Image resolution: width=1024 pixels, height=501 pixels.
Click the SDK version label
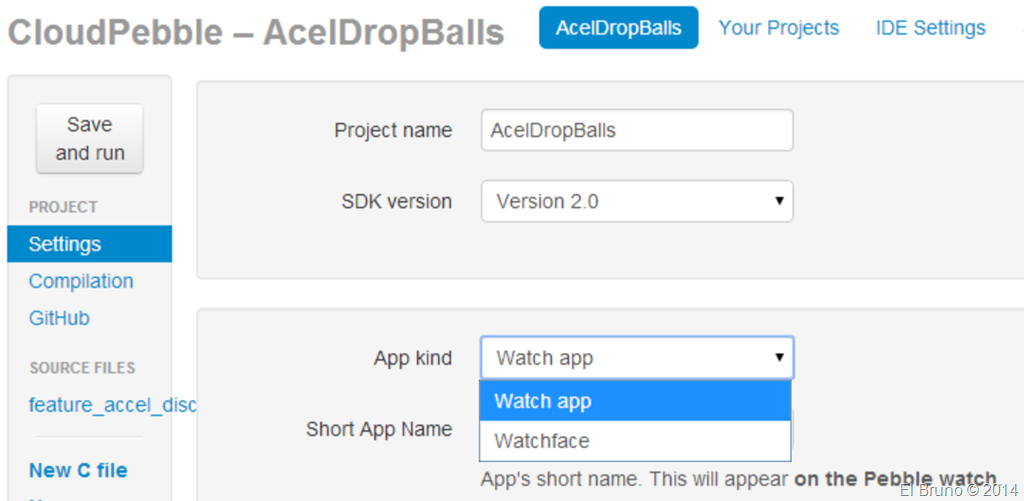click(397, 201)
